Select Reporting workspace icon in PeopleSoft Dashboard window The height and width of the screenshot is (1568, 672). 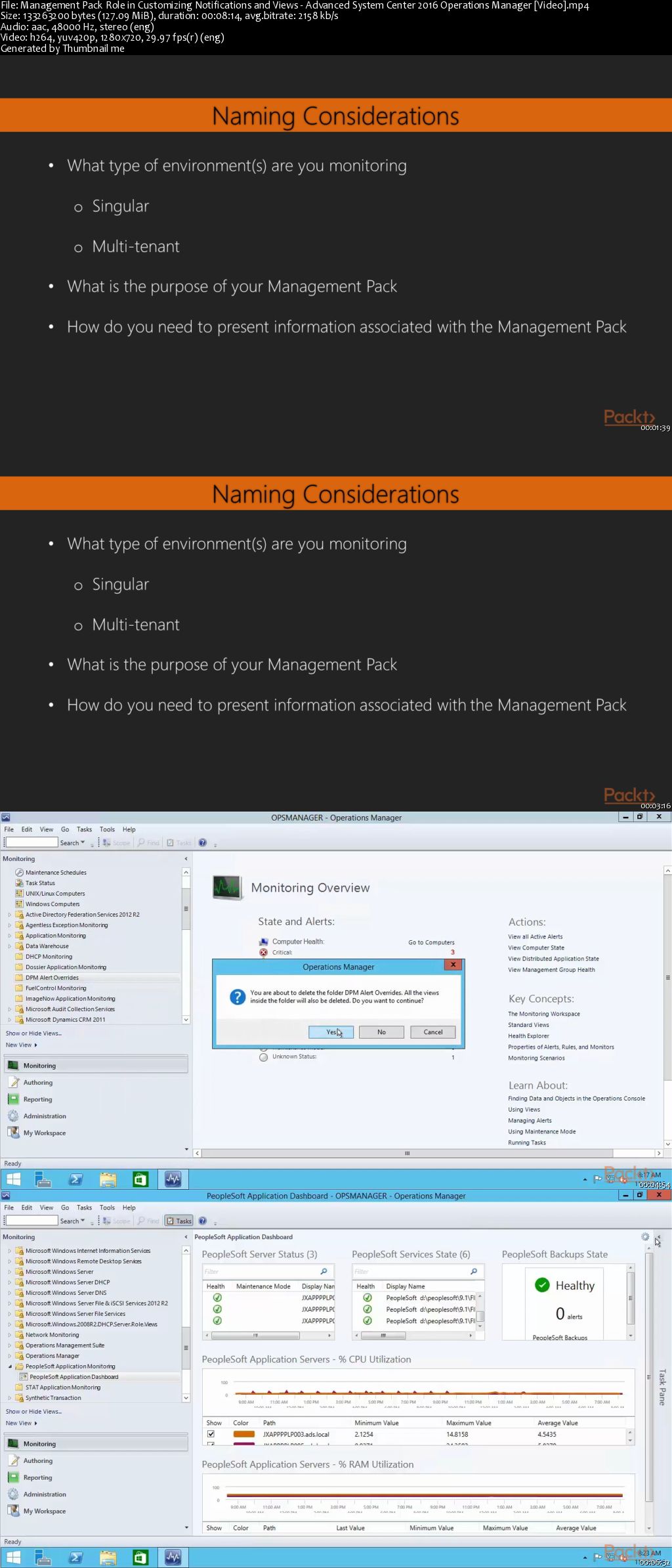pos(13,1477)
